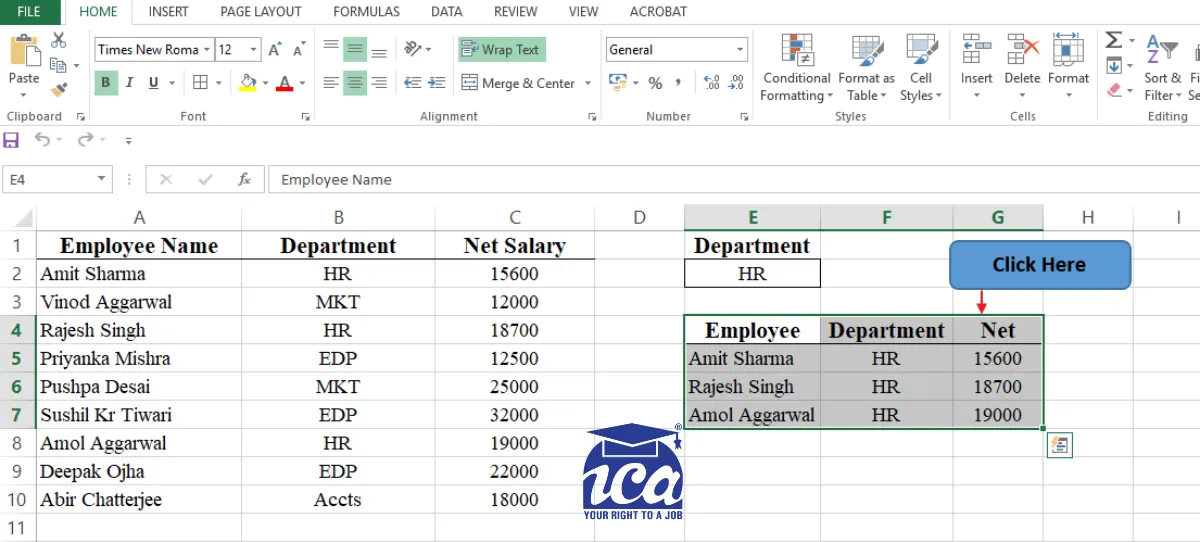Apply Percent Style format
Viewport: 1200px width, 542px height.
click(x=655, y=83)
